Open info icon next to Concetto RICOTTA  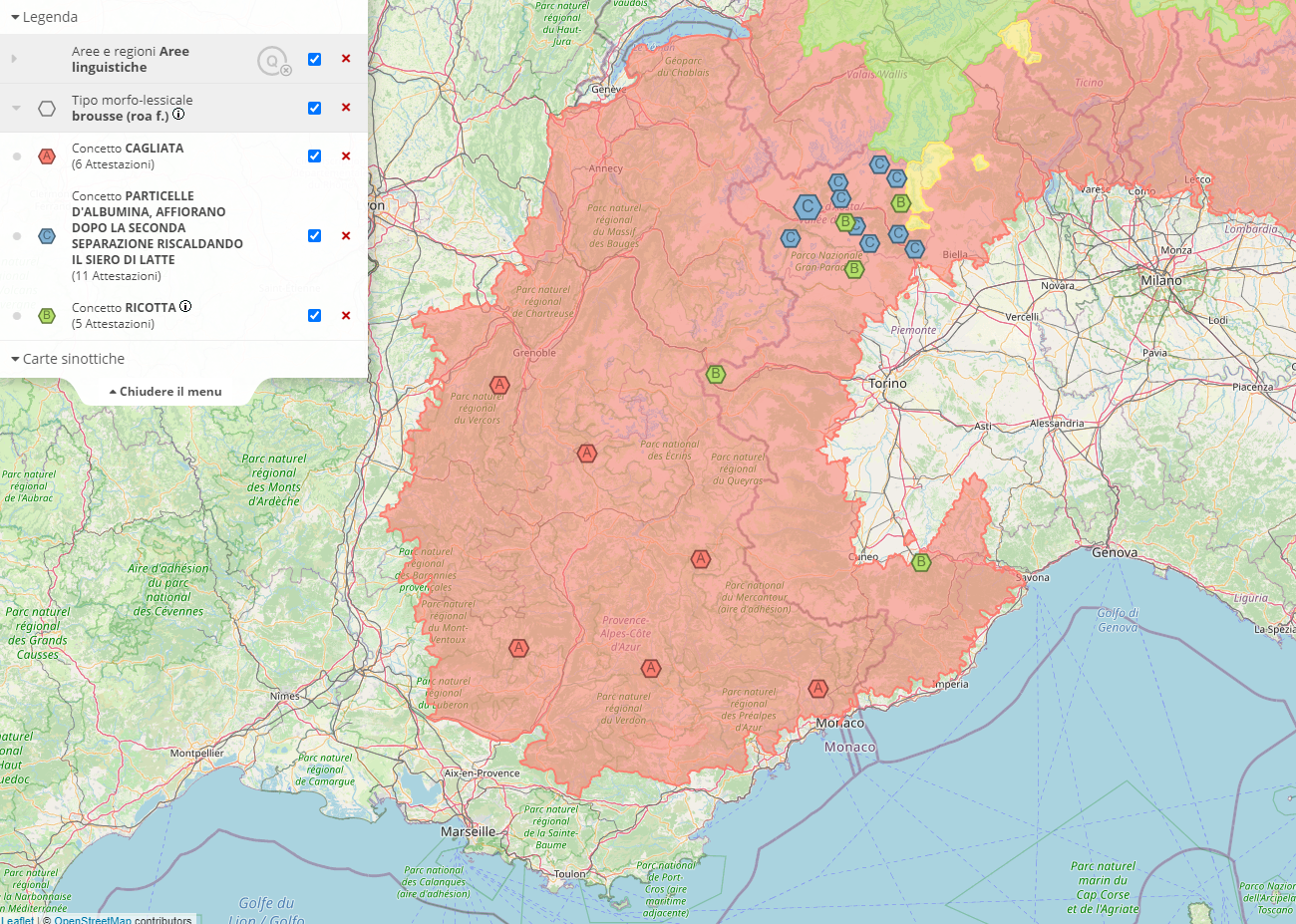click(x=185, y=306)
